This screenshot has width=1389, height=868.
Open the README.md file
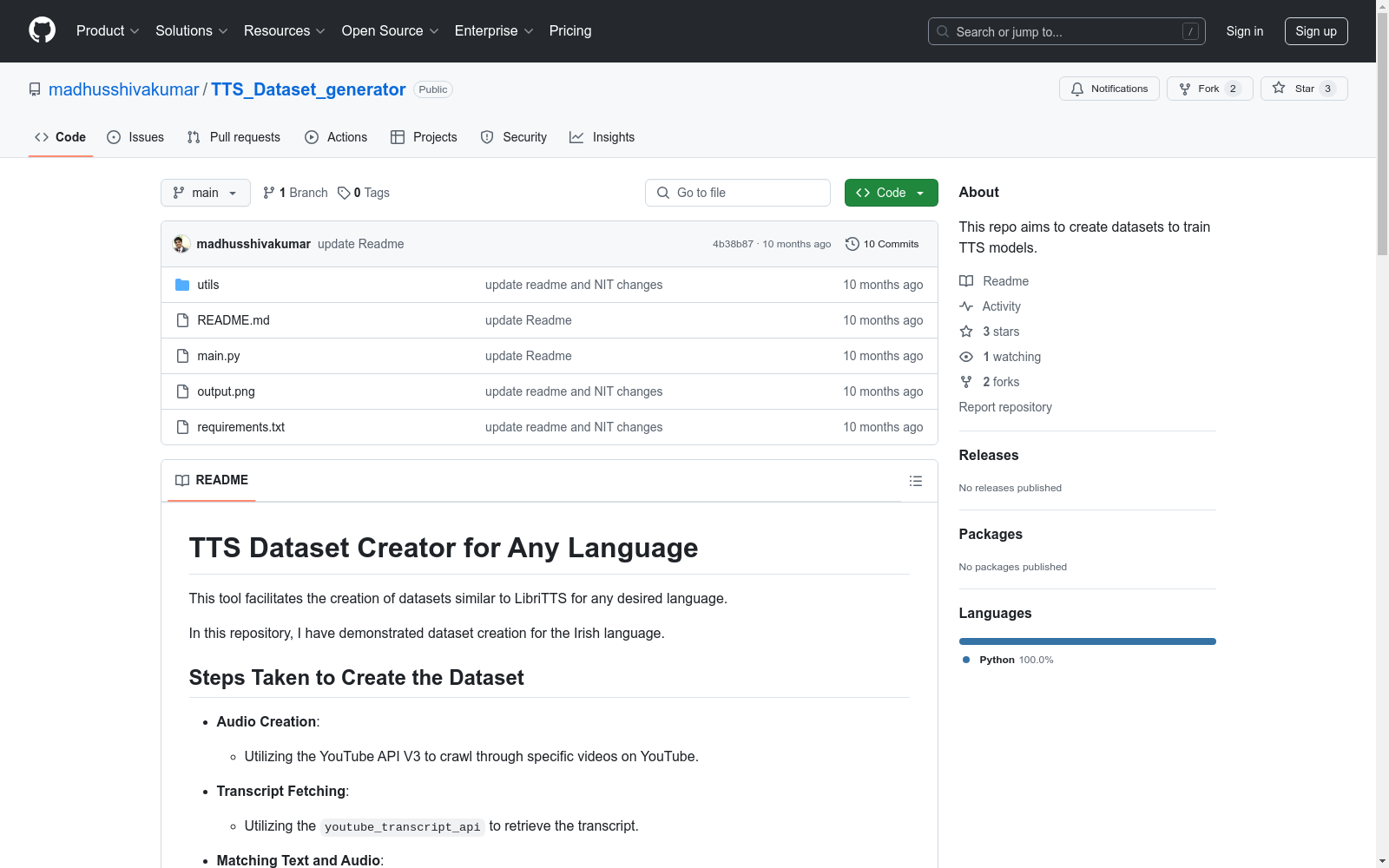pos(234,320)
